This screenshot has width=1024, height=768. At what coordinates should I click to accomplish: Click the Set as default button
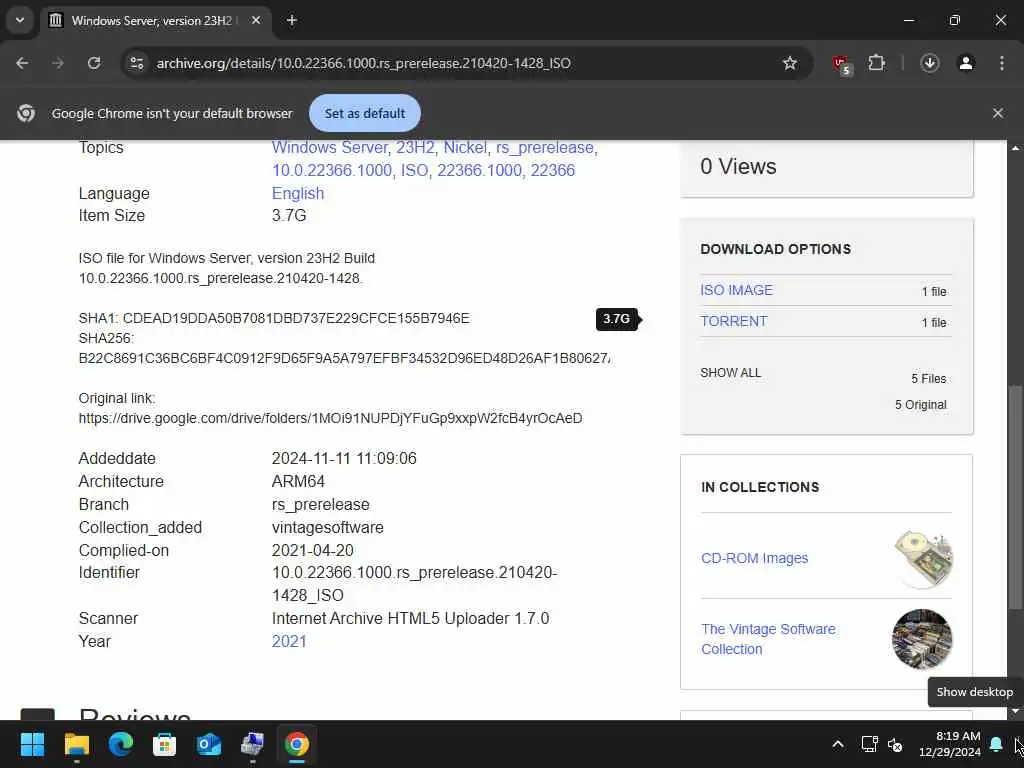[x=365, y=113]
